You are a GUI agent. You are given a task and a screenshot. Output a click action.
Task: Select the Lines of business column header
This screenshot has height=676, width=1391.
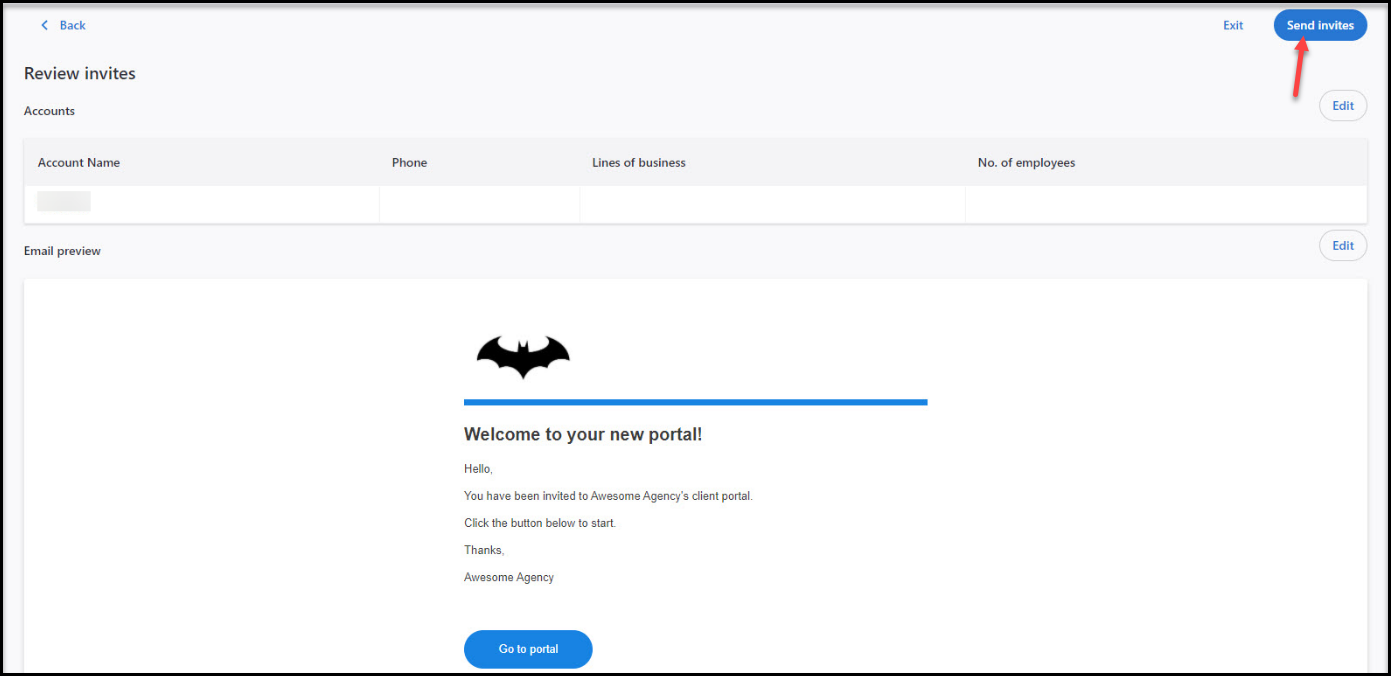click(639, 162)
